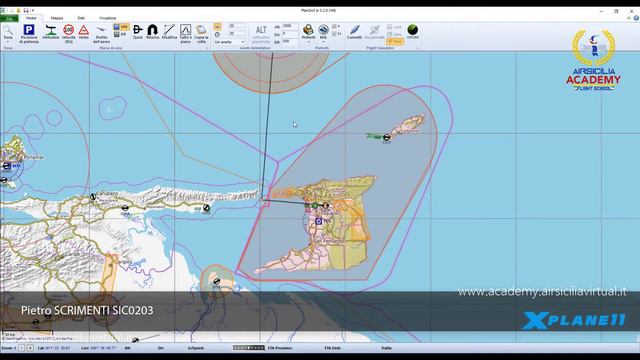Switch to the Visualizza ribbon tab
The image size is (640, 360).
point(107,18)
